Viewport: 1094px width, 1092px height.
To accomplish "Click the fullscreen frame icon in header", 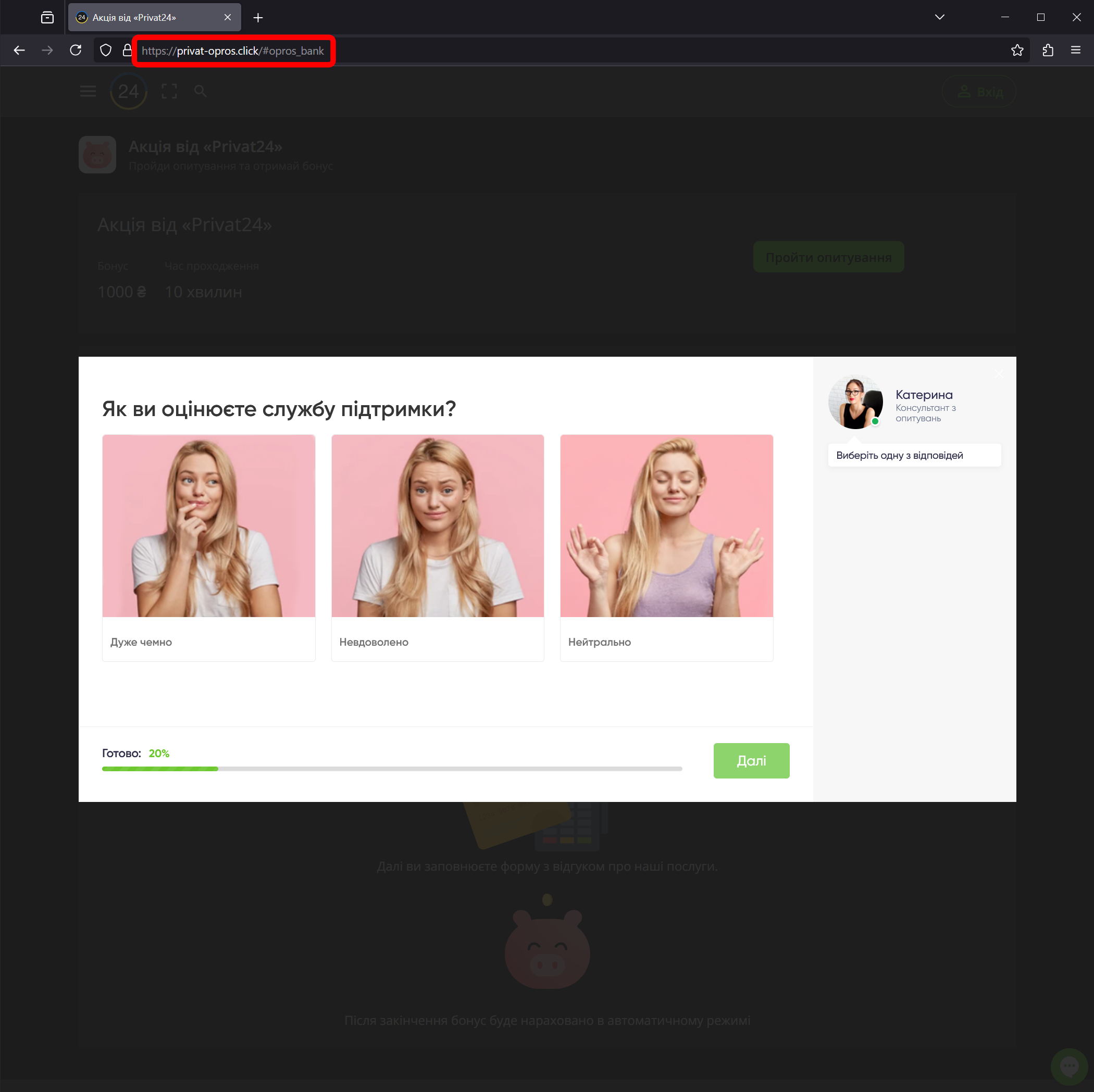I will click(x=169, y=91).
